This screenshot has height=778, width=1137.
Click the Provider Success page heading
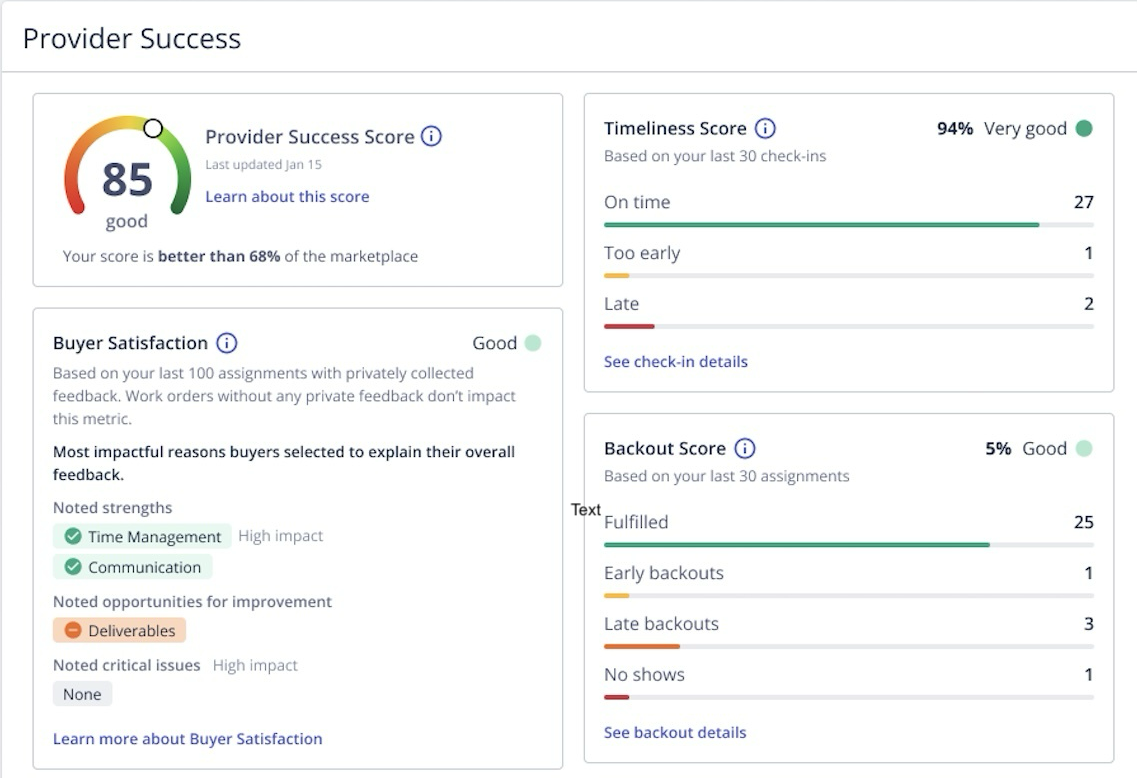(x=132, y=38)
